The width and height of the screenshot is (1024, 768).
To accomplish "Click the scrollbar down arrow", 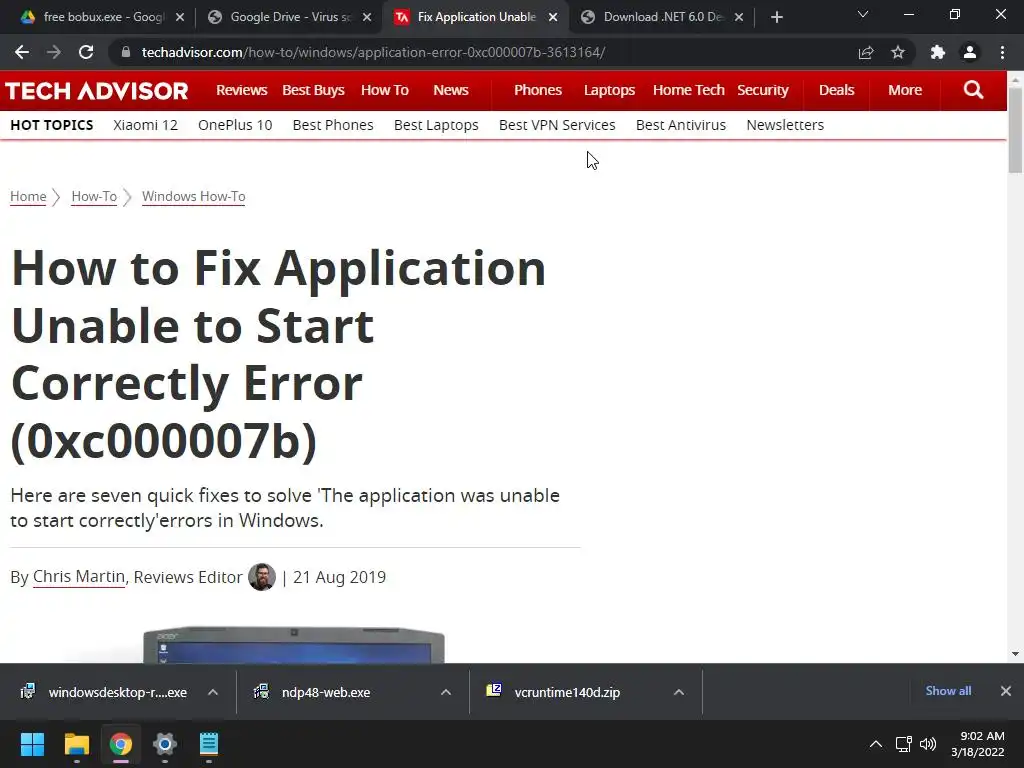I will [1015, 654].
